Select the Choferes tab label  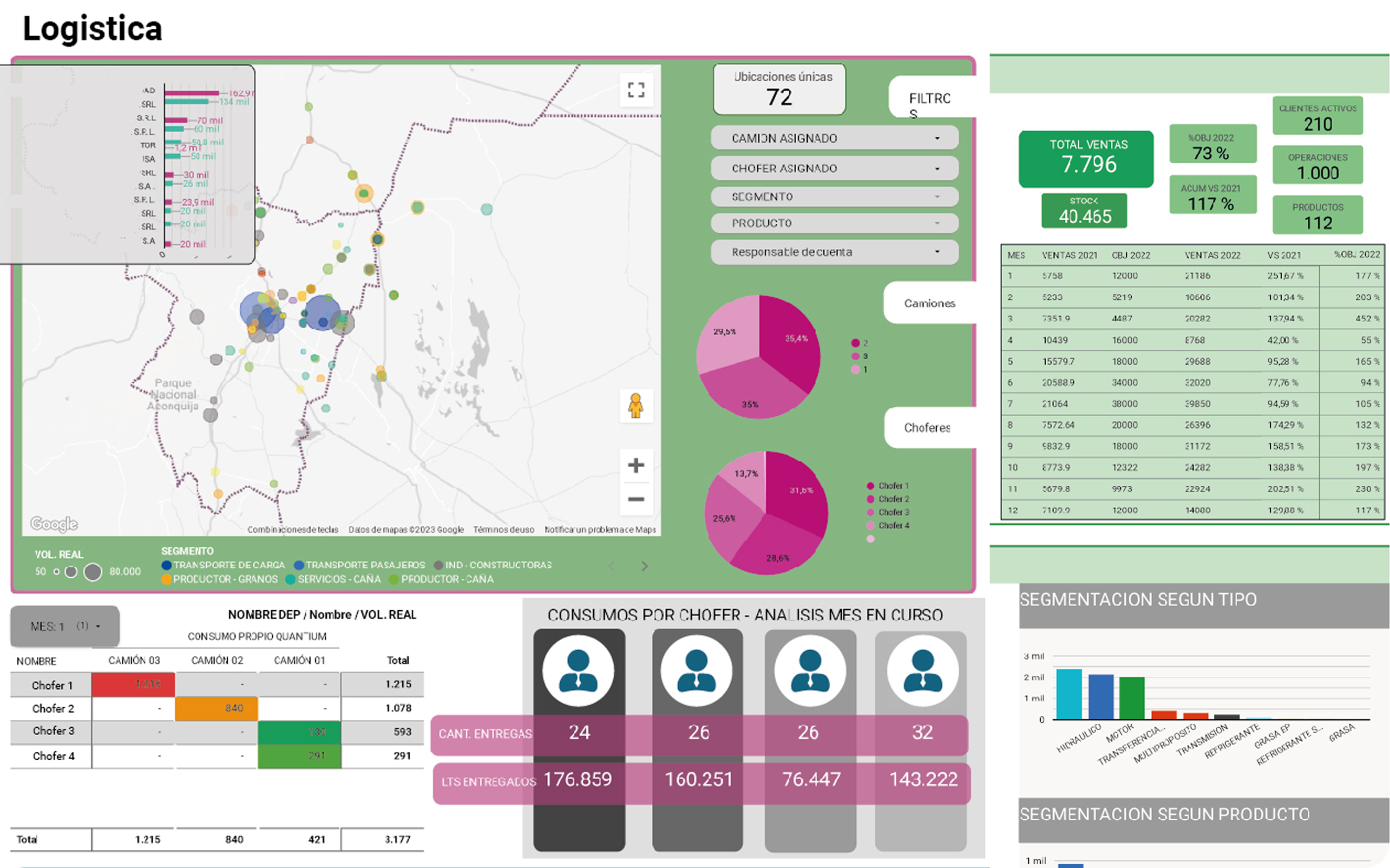click(927, 428)
